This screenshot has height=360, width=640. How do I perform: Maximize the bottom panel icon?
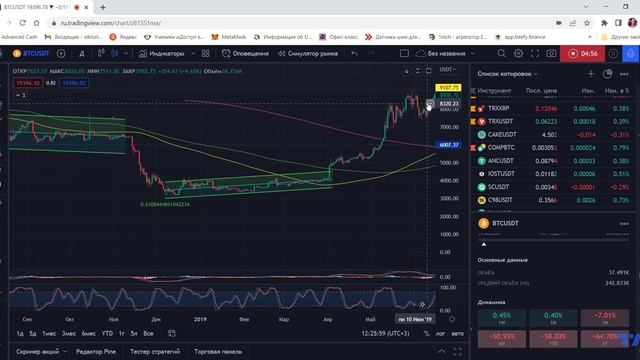[x=458, y=351]
